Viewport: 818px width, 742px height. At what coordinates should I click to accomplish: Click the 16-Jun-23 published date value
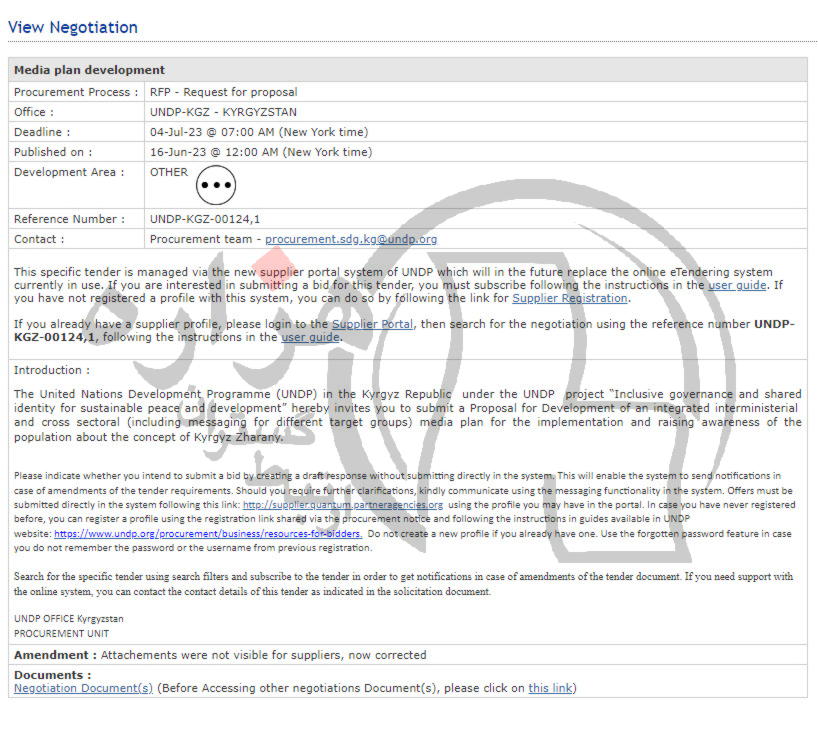[x=260, y=152]
